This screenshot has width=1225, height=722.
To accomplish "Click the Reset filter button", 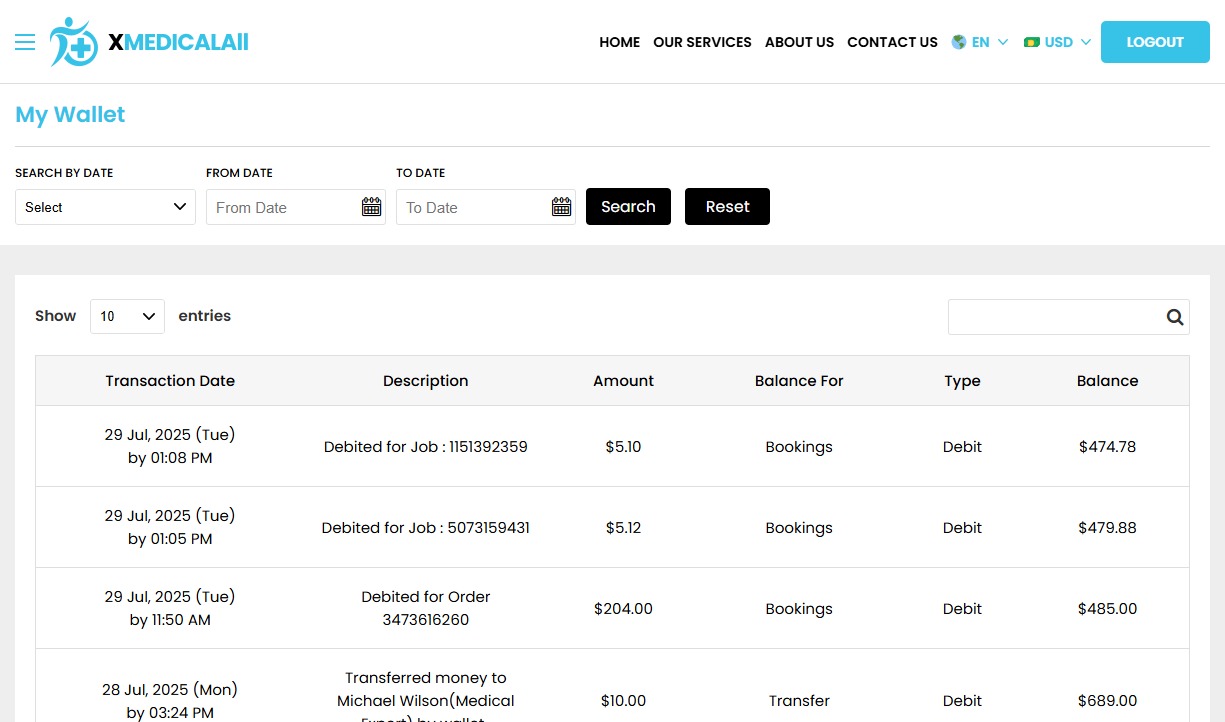I will click(727, 207).
